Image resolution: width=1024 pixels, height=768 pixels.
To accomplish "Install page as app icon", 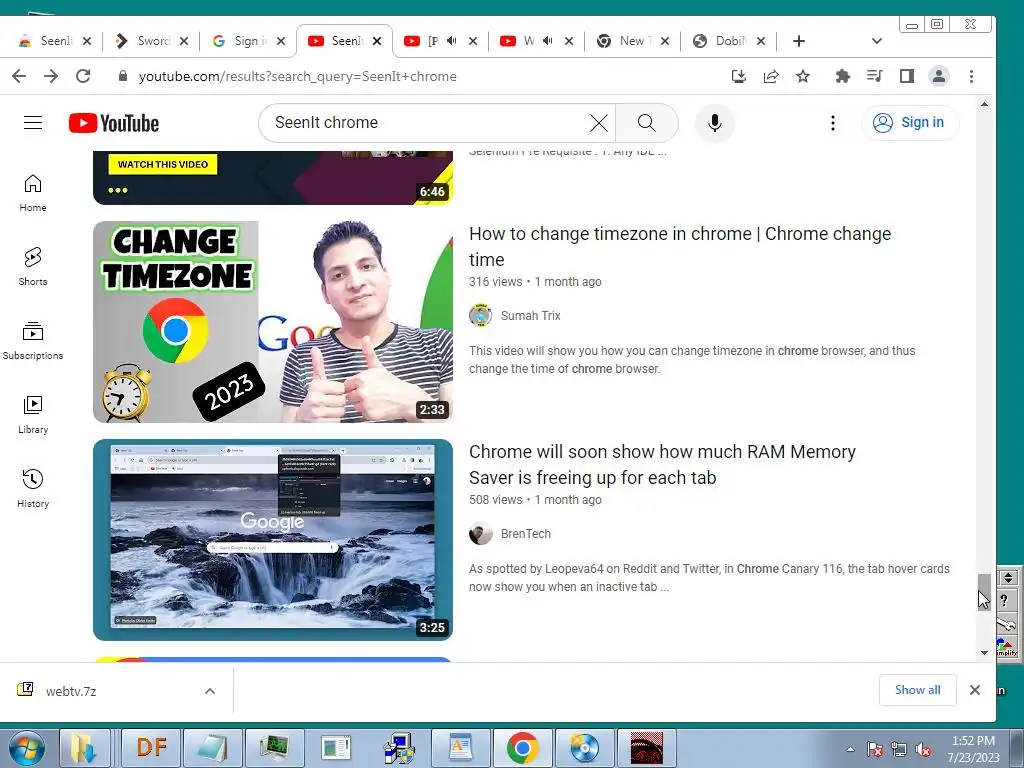I will pos(739,76).
